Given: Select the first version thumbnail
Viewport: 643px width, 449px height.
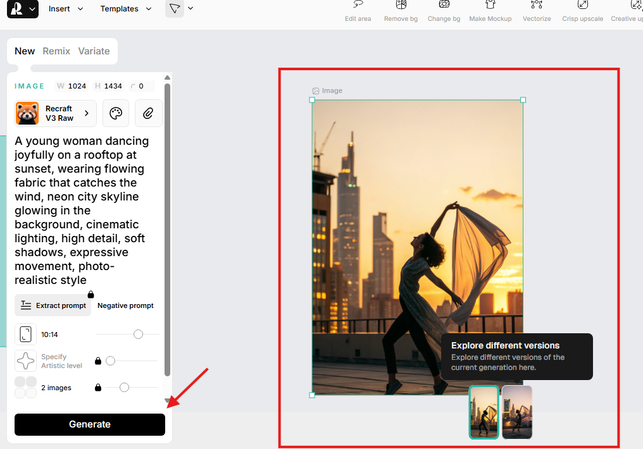Looking at the screenshot, I should pyautogui.click(x=484, y=412).
